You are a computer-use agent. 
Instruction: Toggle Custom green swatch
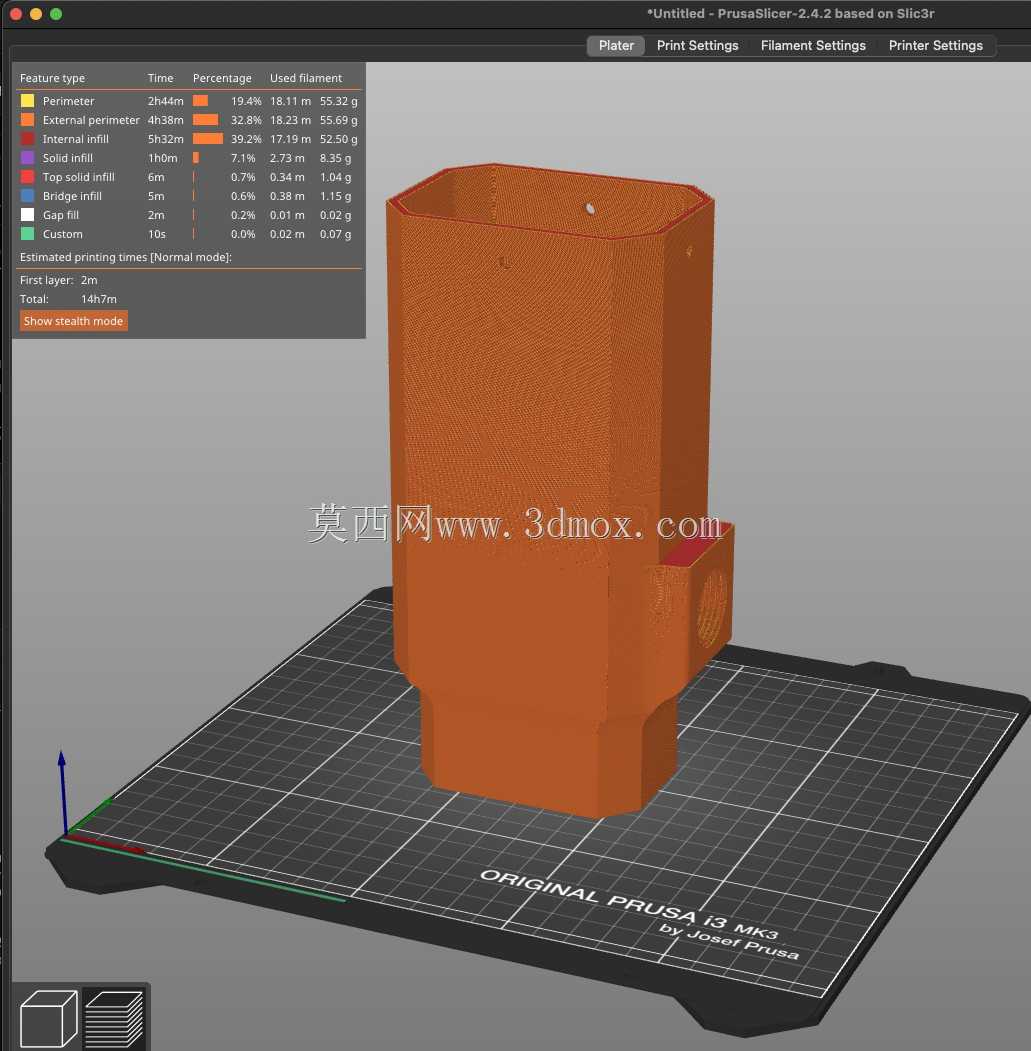click(x=27, y=234)
